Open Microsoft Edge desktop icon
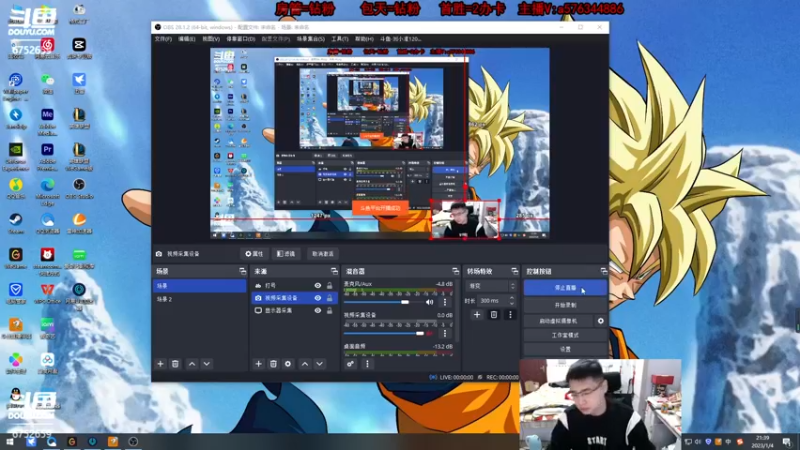800x450 pixels. (47, 191)
